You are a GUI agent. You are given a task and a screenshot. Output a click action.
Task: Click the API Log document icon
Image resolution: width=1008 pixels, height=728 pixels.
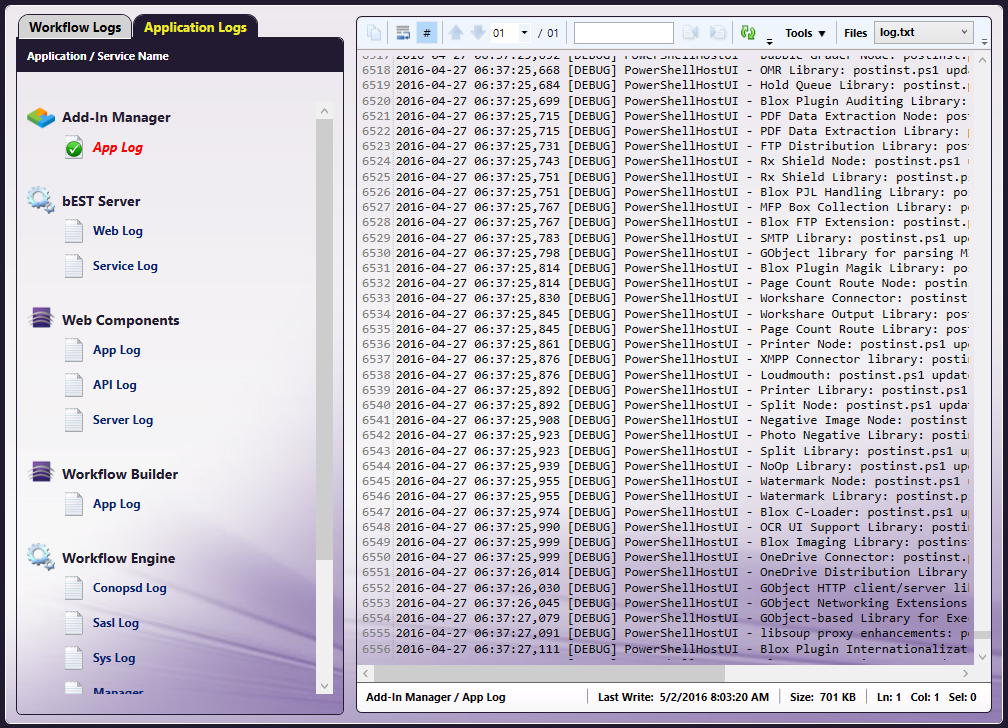[74, 385]
